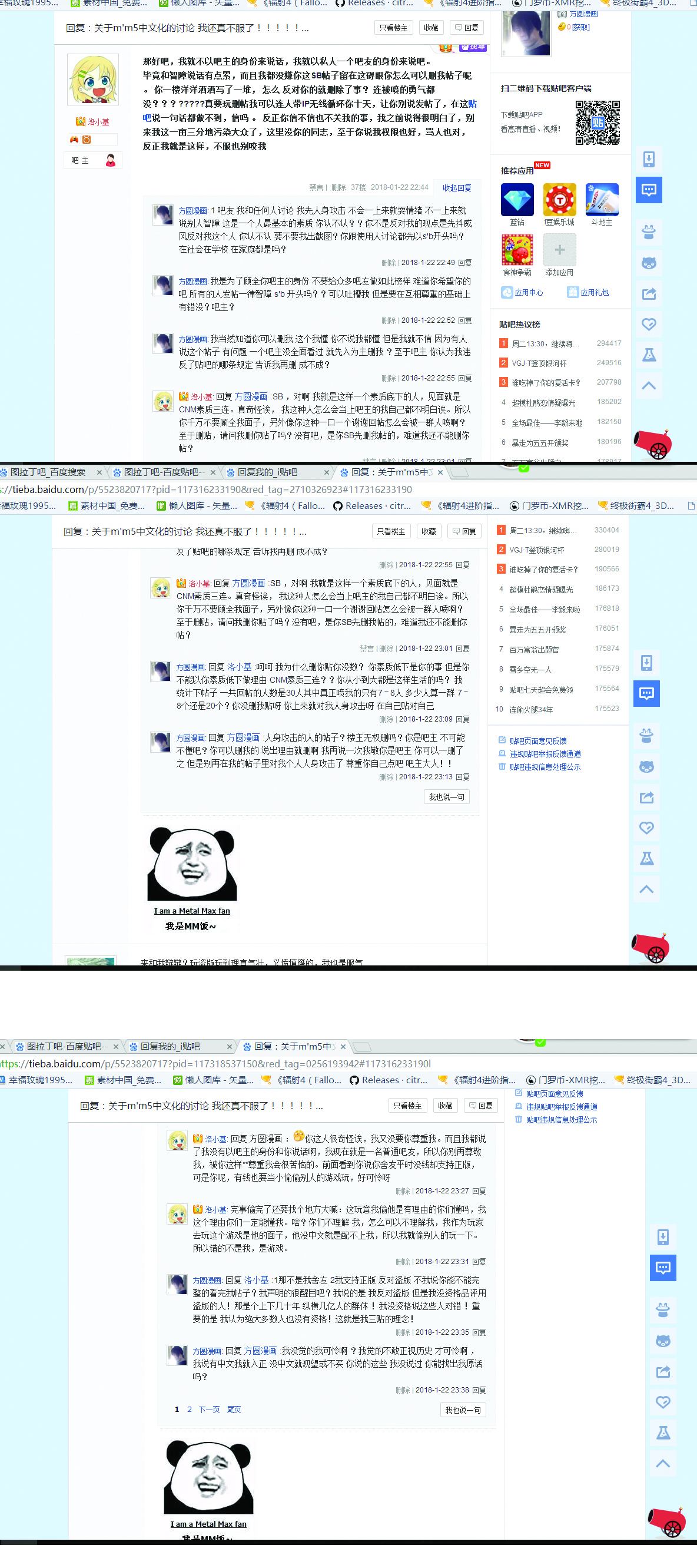
Task: Switch to 图拉丁吧_百度搜索 browser tab
Action: [x=48, y=472]
